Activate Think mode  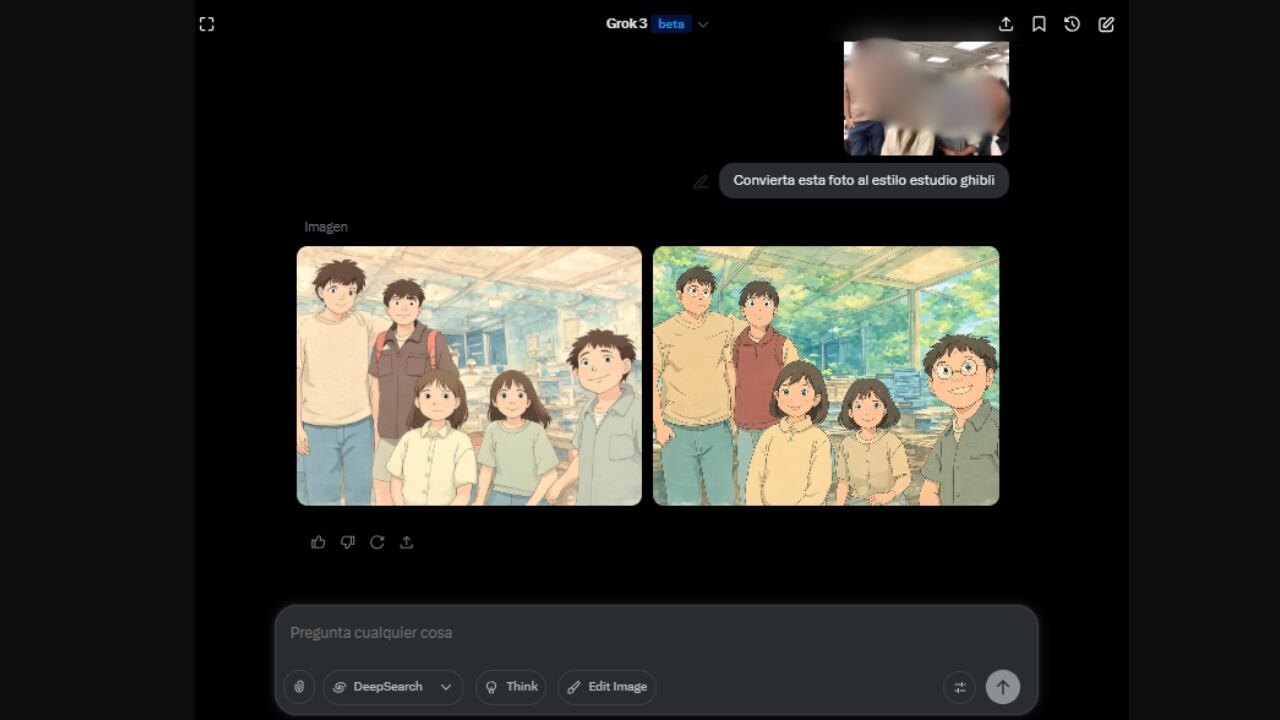(x=511, y=687)
